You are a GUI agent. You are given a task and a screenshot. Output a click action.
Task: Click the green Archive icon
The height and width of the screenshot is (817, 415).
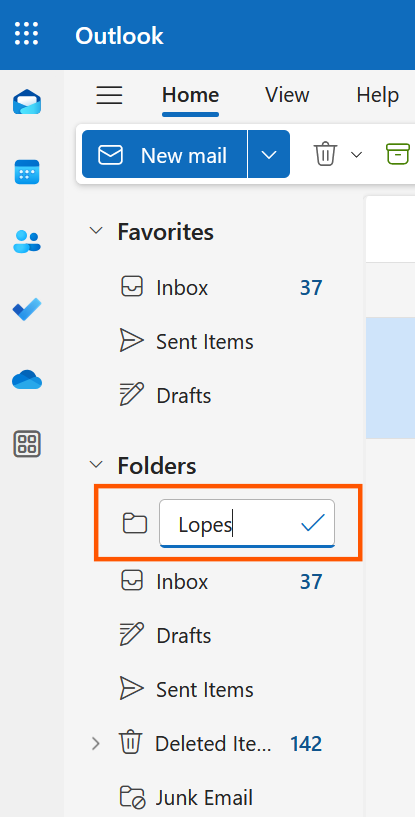click(398, 154)
